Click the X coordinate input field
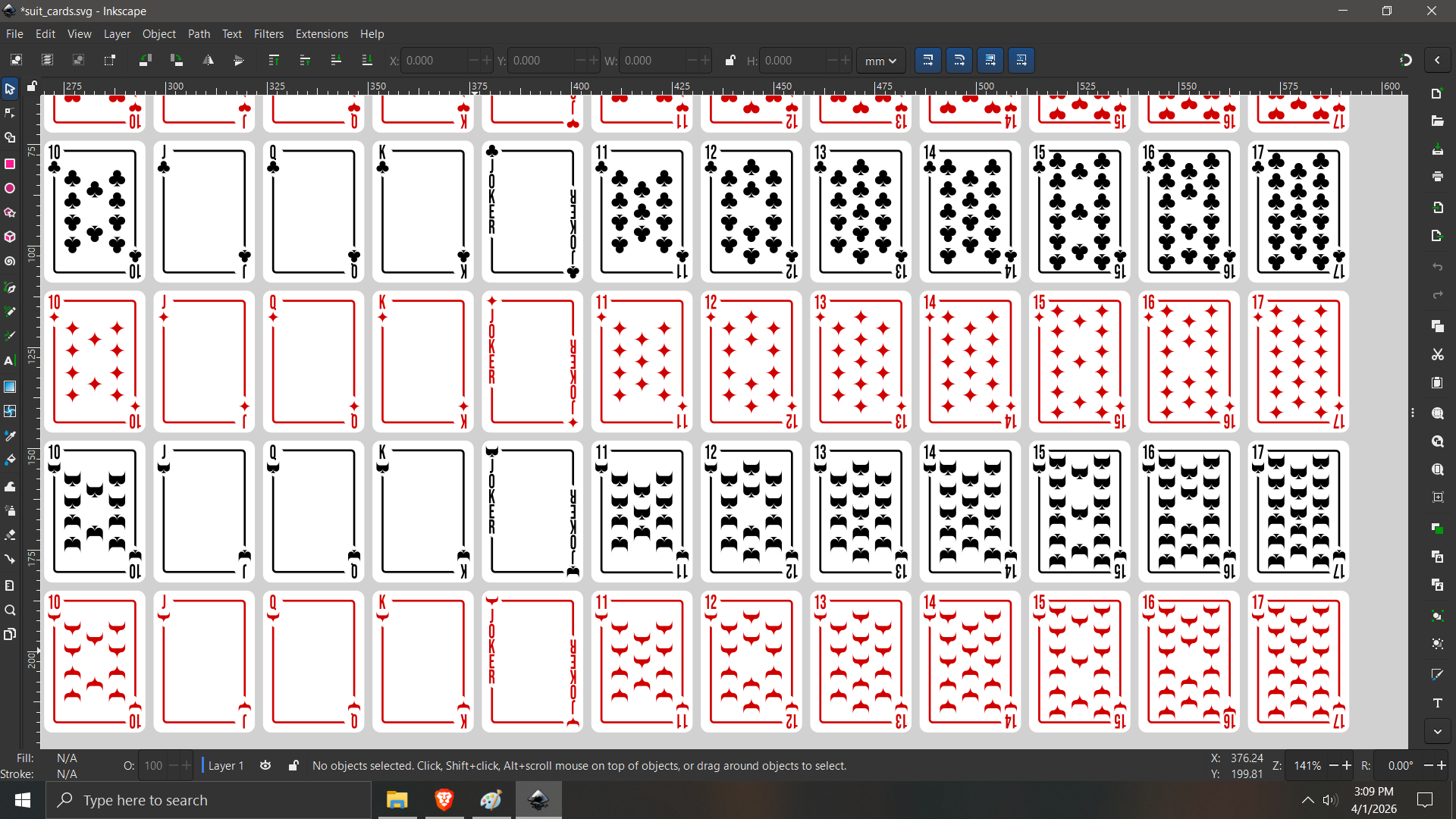 coord(434,61)
